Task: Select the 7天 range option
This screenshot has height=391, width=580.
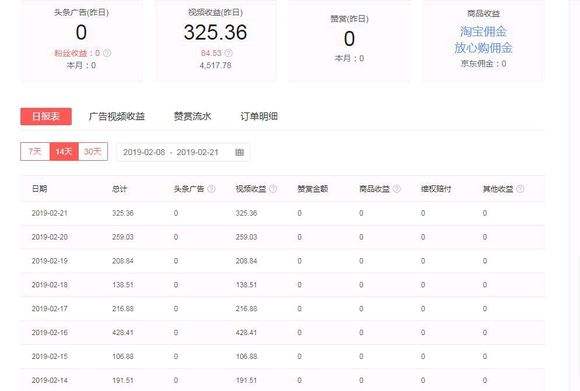Action: [35, 151]
